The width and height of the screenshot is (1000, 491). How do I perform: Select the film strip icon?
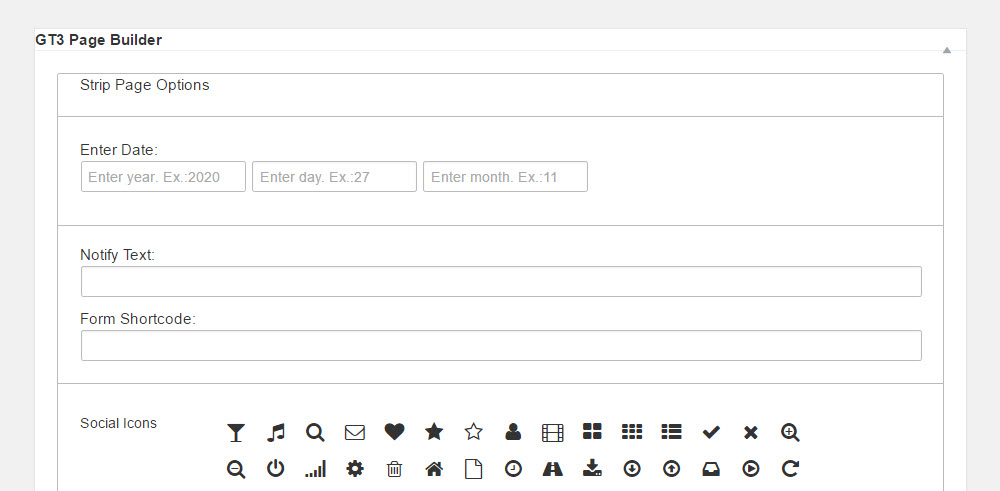point(553,432)
